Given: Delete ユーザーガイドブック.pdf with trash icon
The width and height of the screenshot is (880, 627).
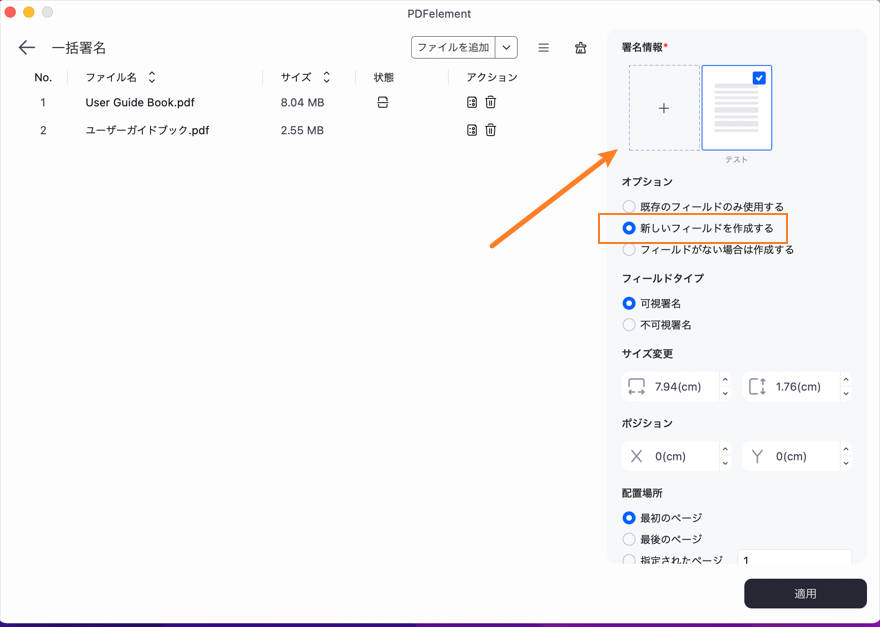Looking at the screenshot, I should [x=491, y=130].
